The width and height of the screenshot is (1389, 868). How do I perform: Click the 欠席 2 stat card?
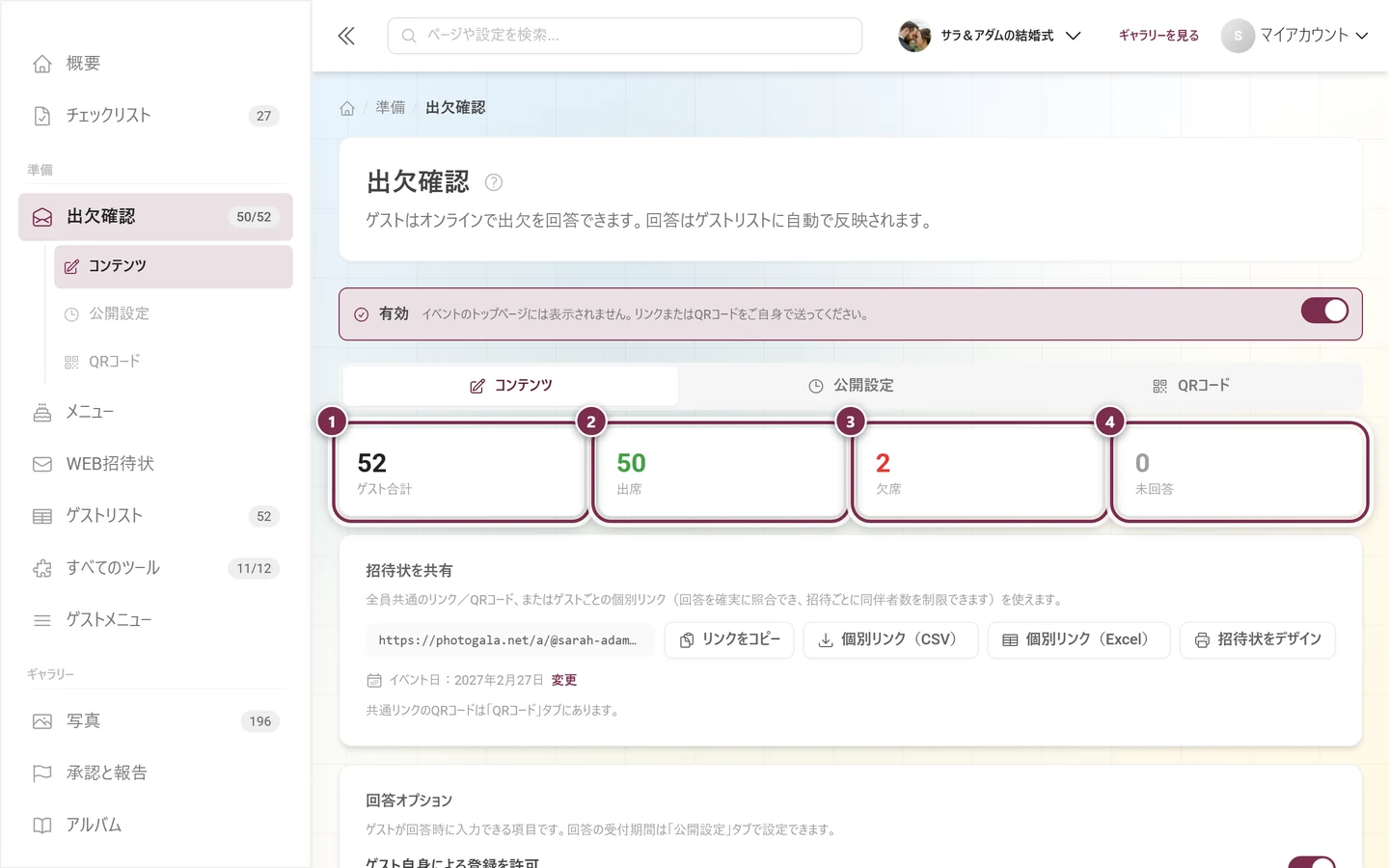[x=980, y=473]
